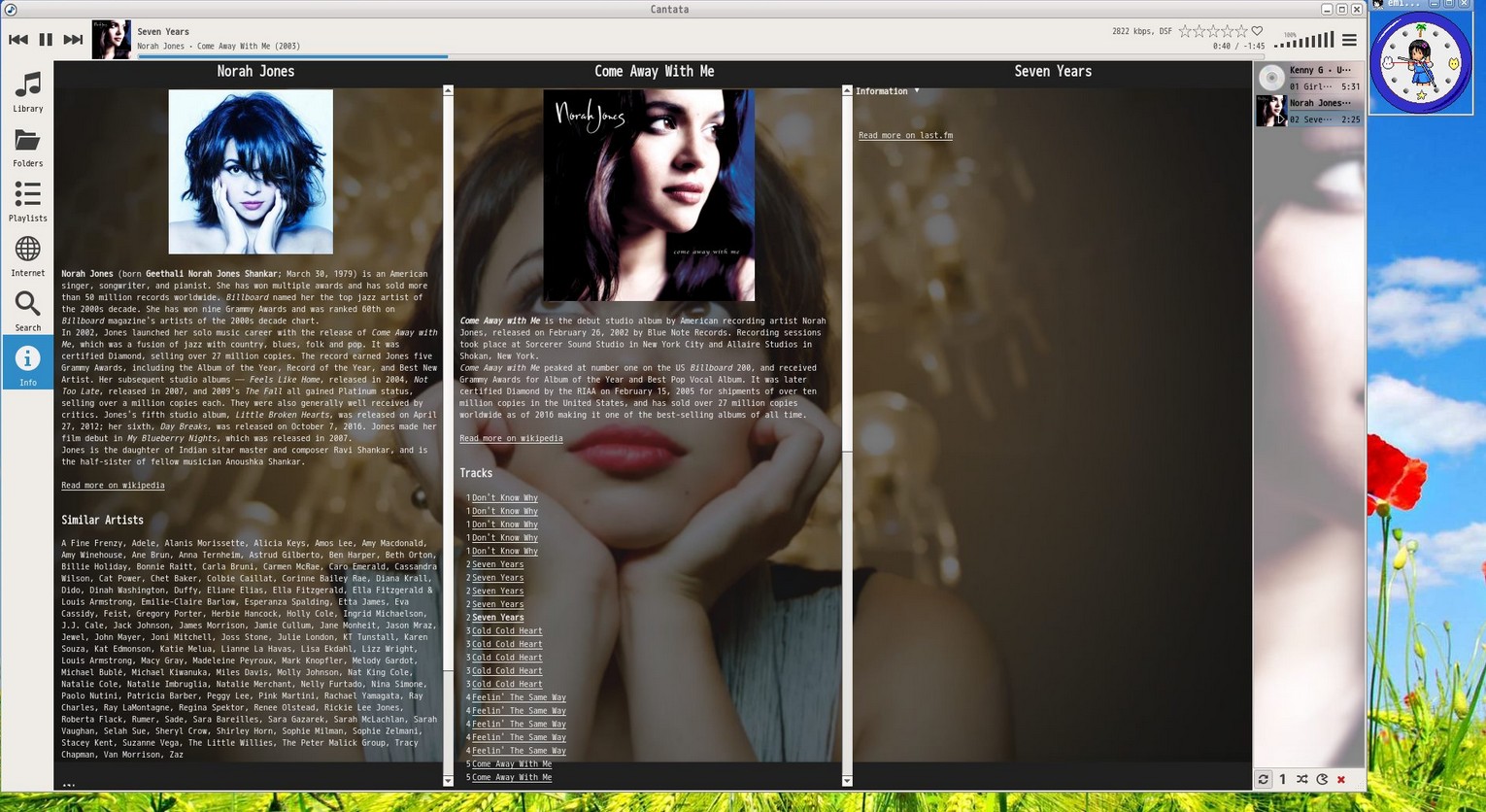The image size is (1486, 812).
Task: Open the Library view
Action: [x=27, y=92]
